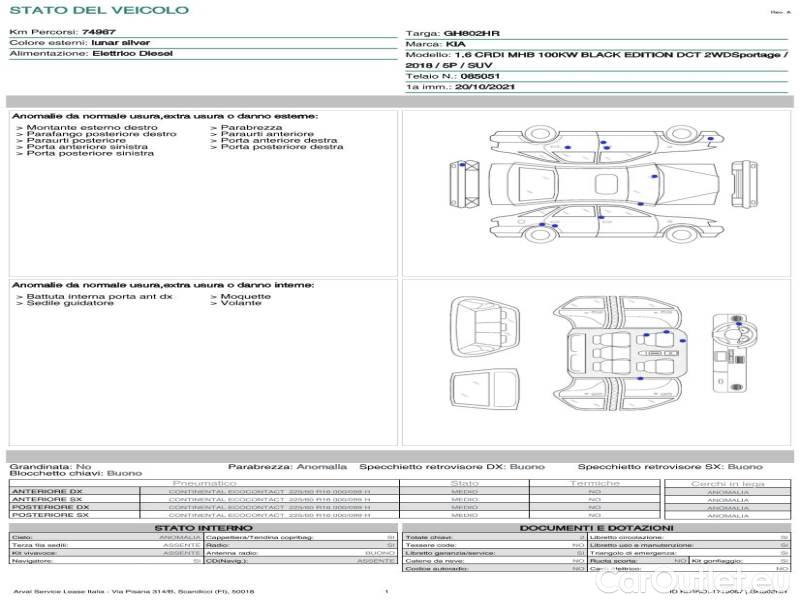Viewport: 800px width, 600px height.
Task: Click the 'Parabrezza: Anomalia' status field
Action: (x=287, y=467)
